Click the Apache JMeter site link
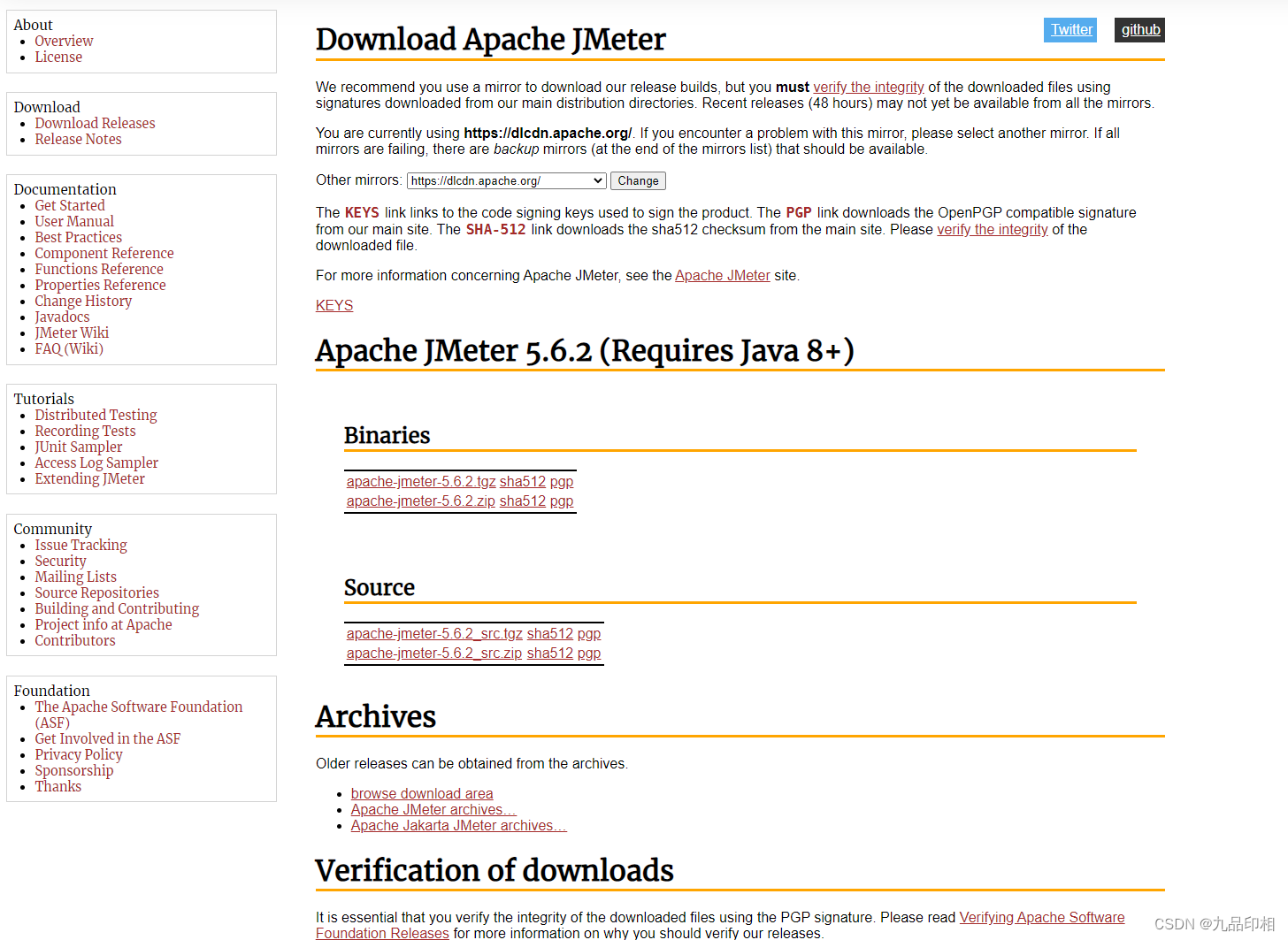 pyautogui.click(x=723, y=276)
